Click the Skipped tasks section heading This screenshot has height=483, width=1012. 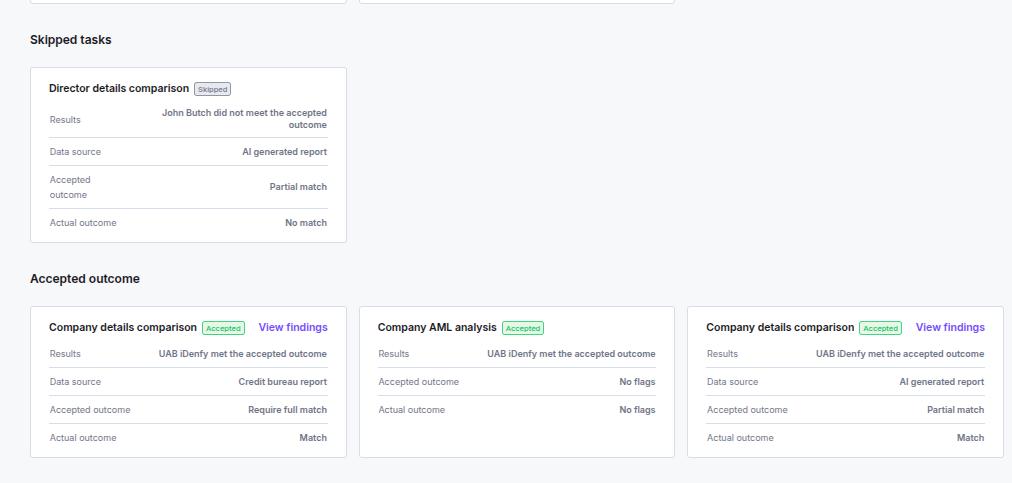pyautogui.click(x=71, y=40)
